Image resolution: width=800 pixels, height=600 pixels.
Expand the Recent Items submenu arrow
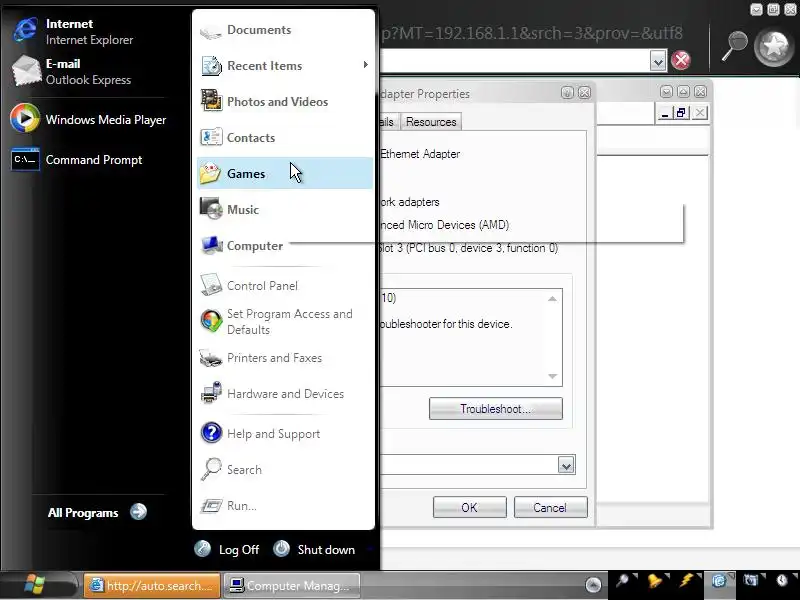coord(365,65)
